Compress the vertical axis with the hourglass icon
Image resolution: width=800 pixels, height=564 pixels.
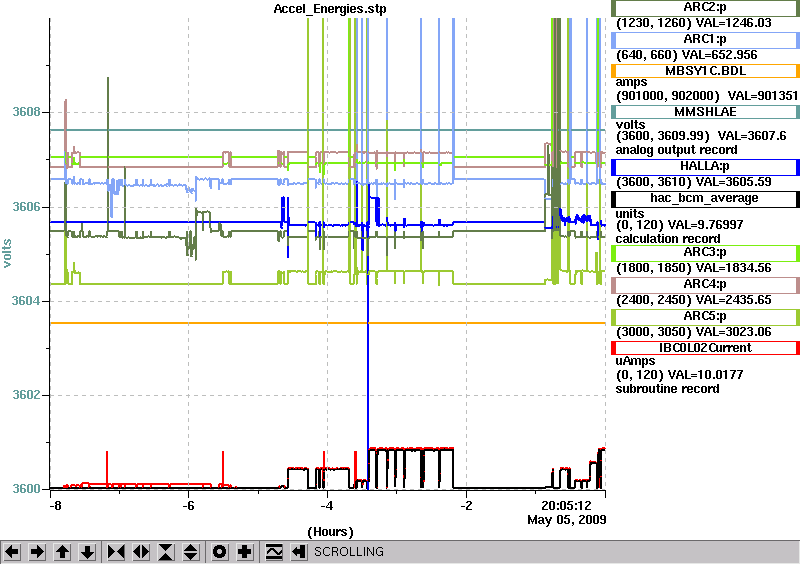click(166, 552)
